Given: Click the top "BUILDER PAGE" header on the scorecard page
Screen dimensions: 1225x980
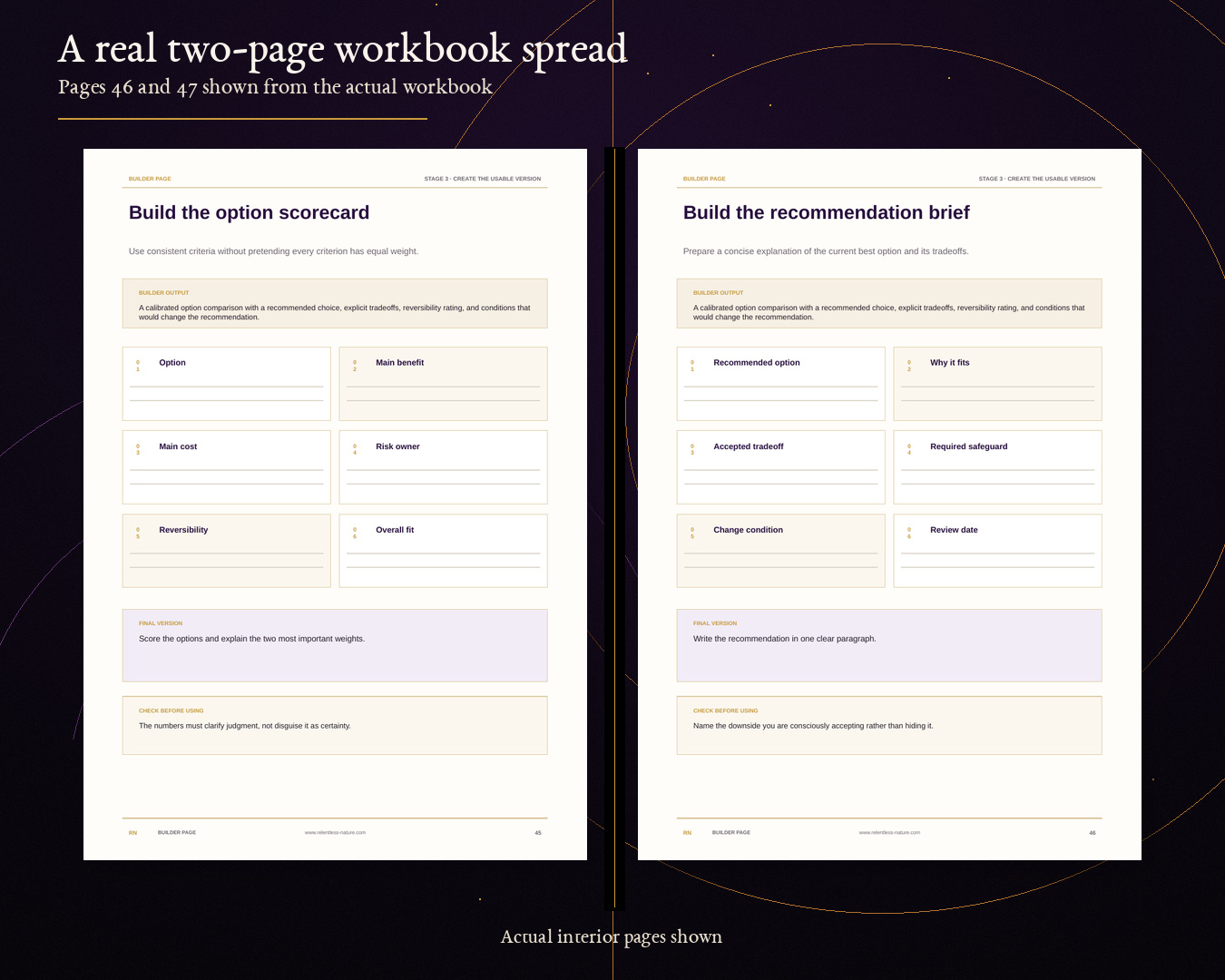Looking at the screenshot, I should tap(150, 179).
